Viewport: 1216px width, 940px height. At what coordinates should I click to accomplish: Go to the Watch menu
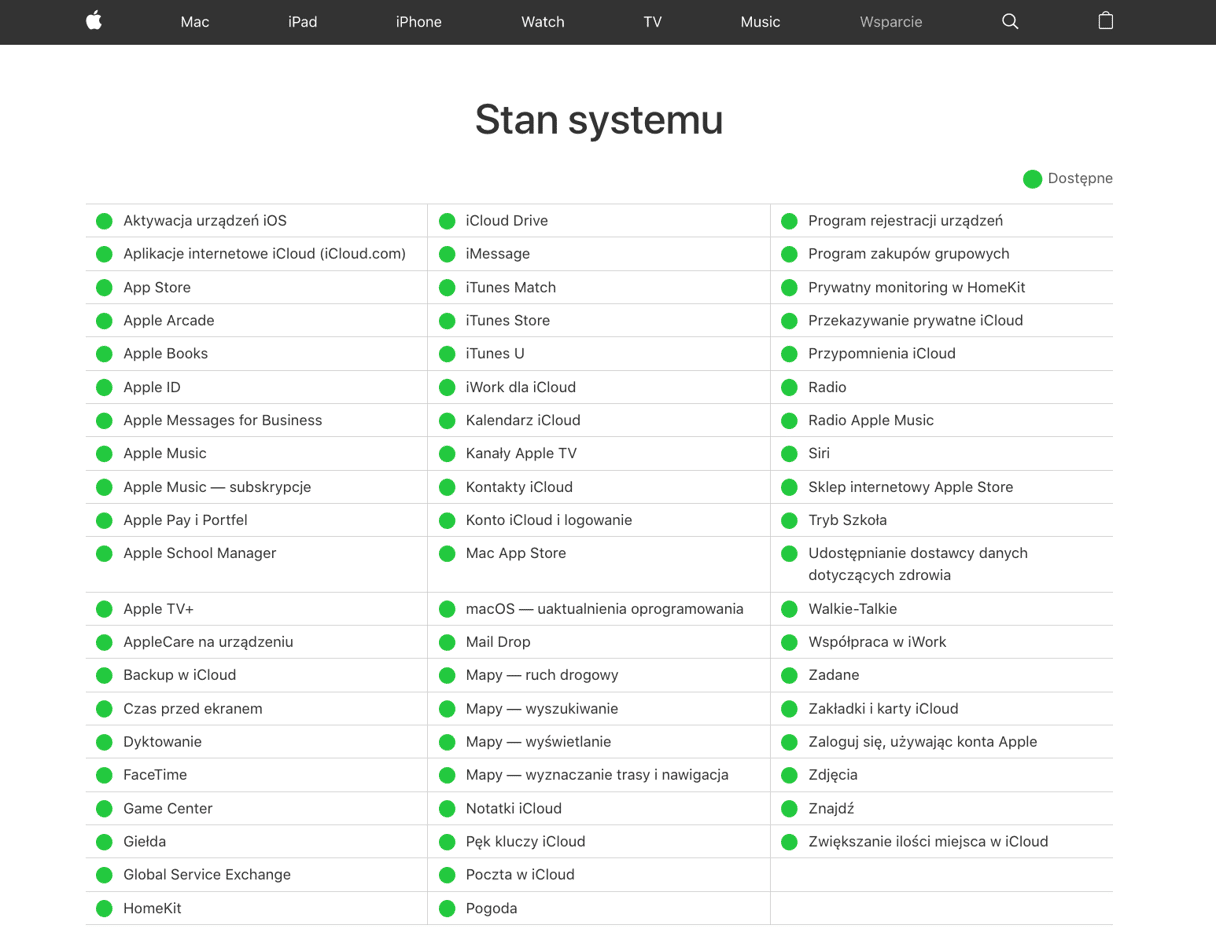[542, 22]
